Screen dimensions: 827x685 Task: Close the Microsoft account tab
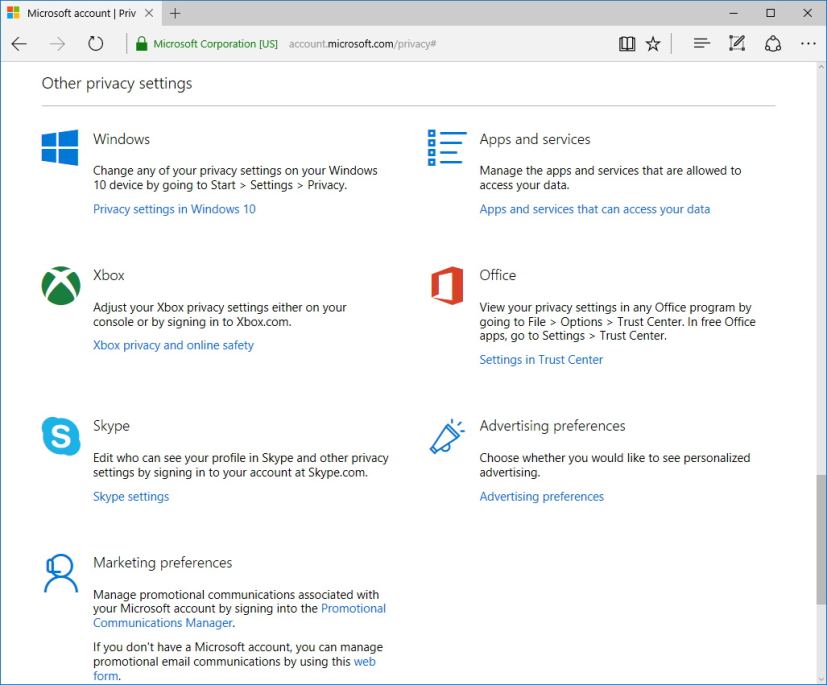coord(149,13)
